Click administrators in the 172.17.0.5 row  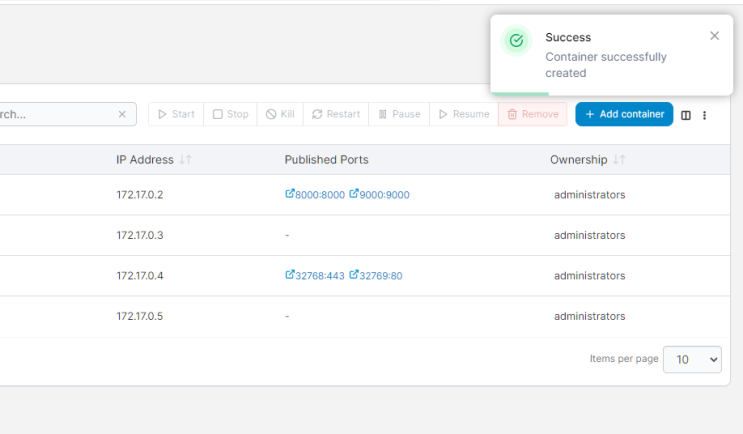tap(589, 316)
